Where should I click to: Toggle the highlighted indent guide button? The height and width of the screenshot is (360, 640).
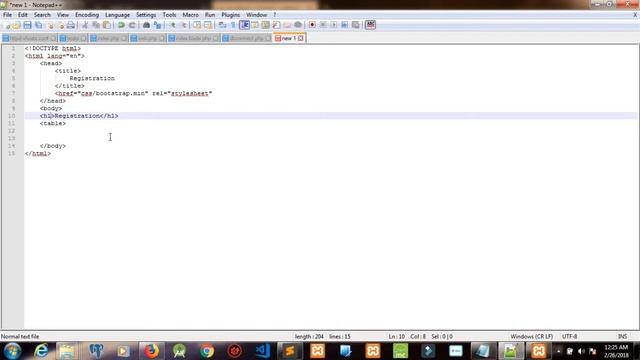click(244, 25)
